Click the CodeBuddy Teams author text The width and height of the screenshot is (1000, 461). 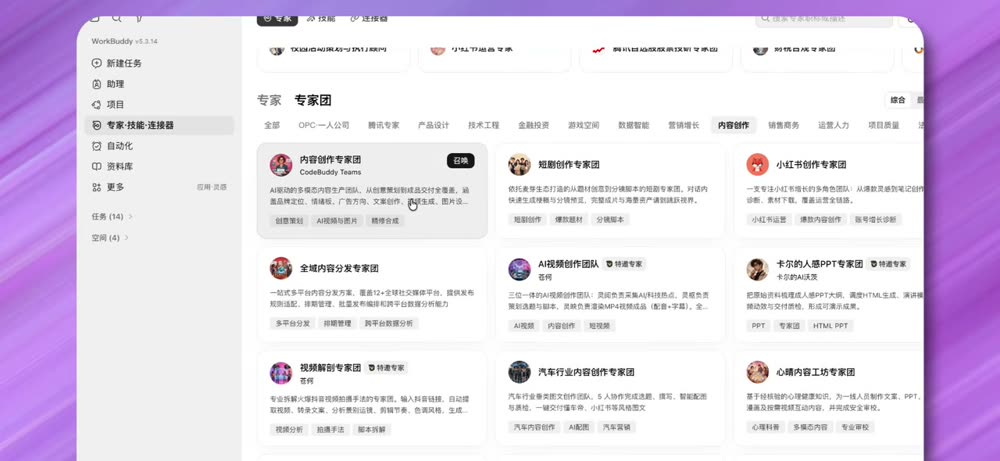330,172
